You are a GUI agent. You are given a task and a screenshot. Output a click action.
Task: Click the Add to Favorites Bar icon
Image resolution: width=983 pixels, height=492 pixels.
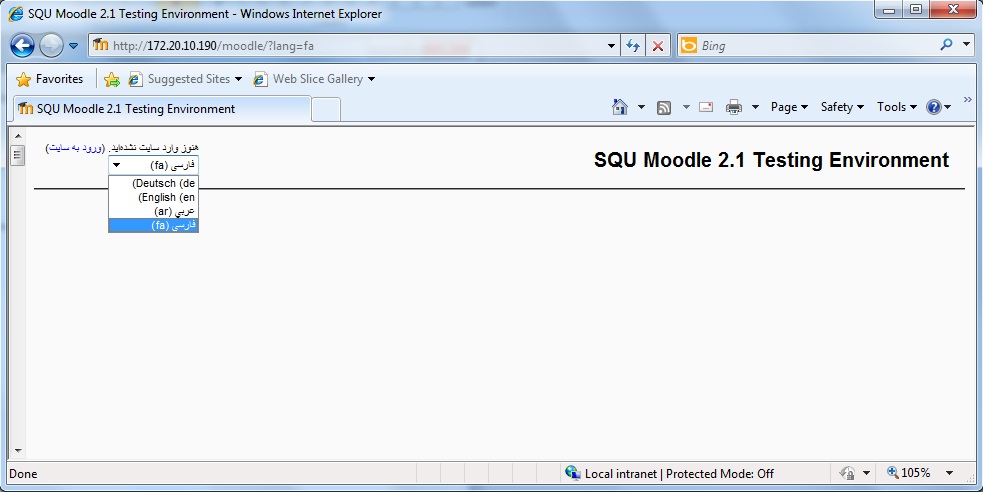(x=112, y=79)
